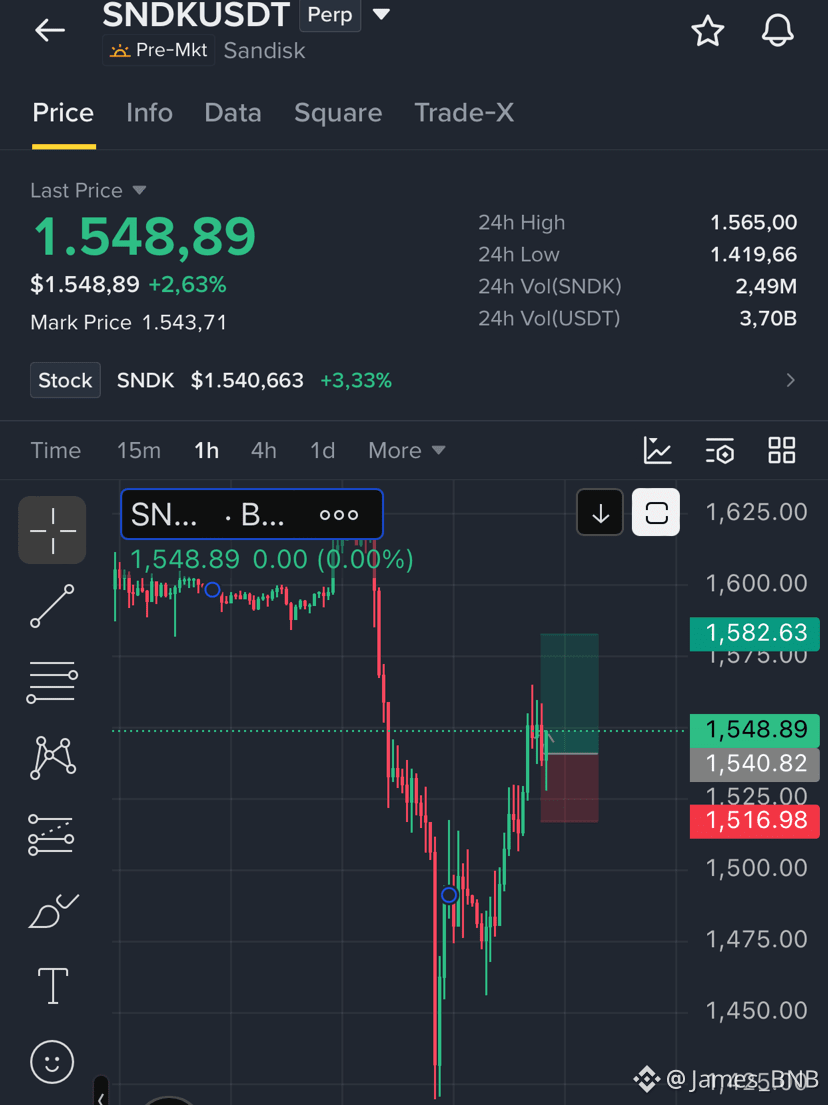
Task: Tap the back arrow icon
Action: click(50, 30)
